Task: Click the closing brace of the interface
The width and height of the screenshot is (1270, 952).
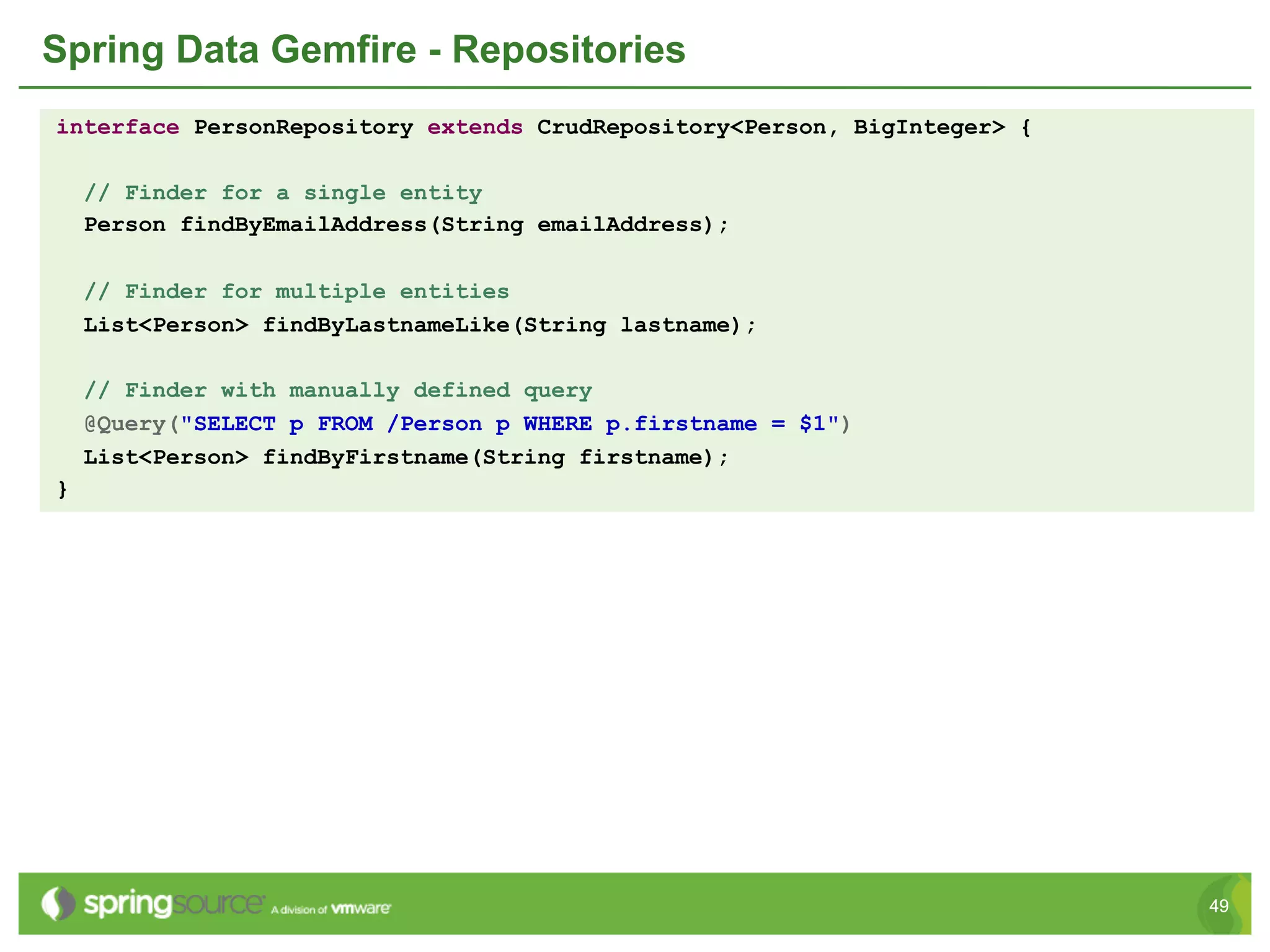Action: (62, 489)
